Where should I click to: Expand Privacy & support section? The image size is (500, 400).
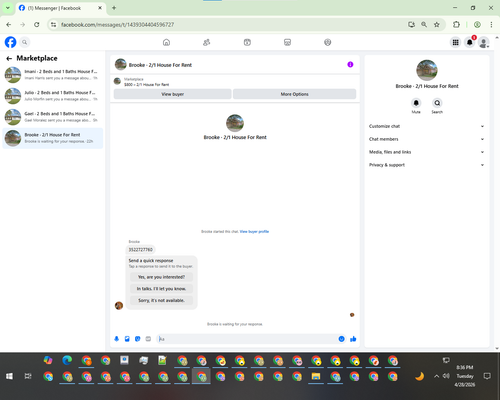click(x=427, y=165)
